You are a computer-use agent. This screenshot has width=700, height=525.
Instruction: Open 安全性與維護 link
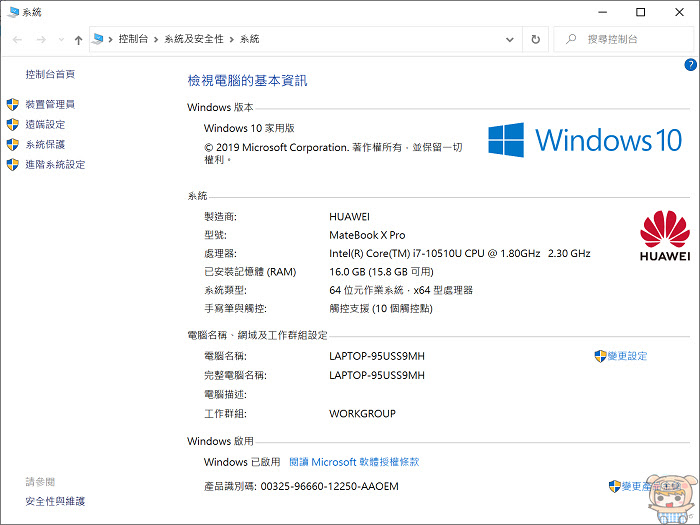click(x=55, y=501)
